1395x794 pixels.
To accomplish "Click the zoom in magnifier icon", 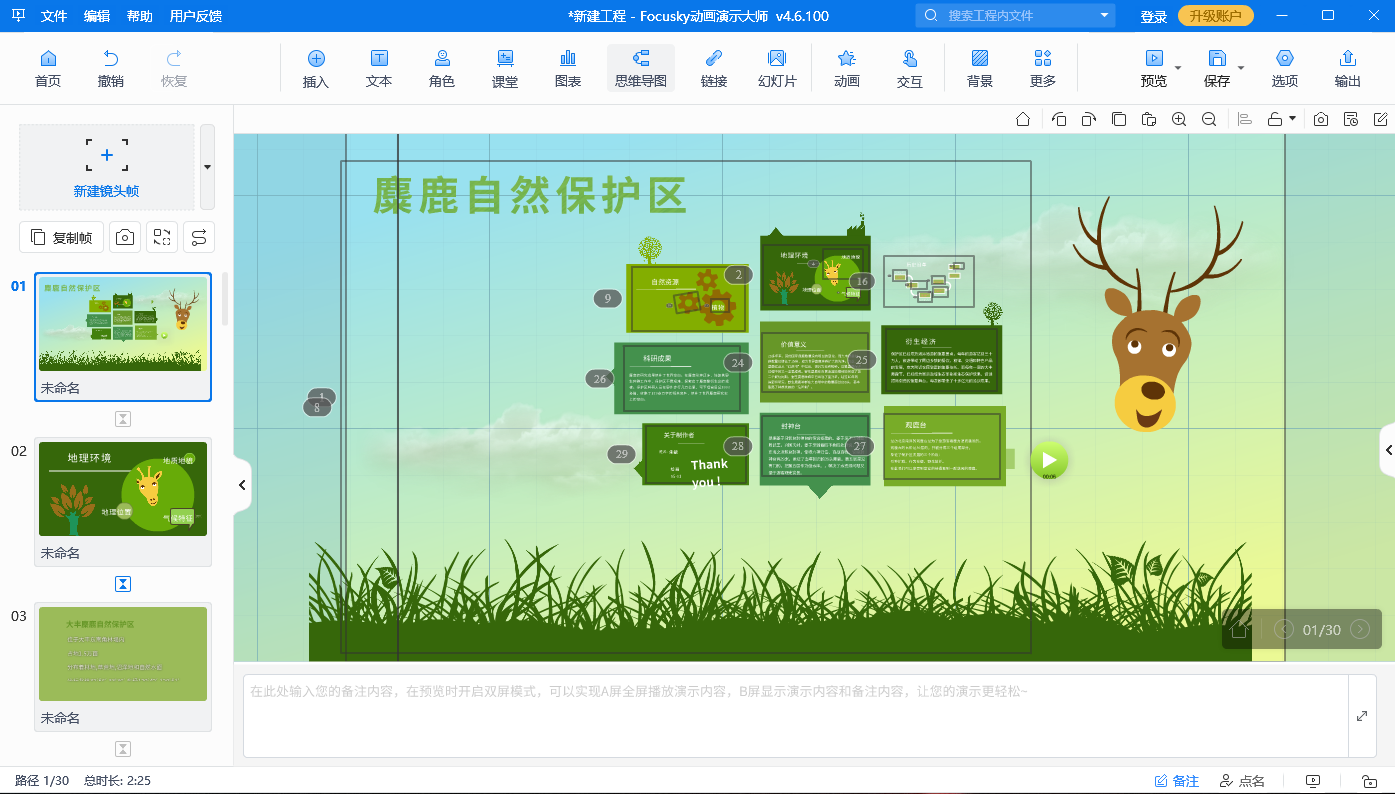I will point(1179,119).
